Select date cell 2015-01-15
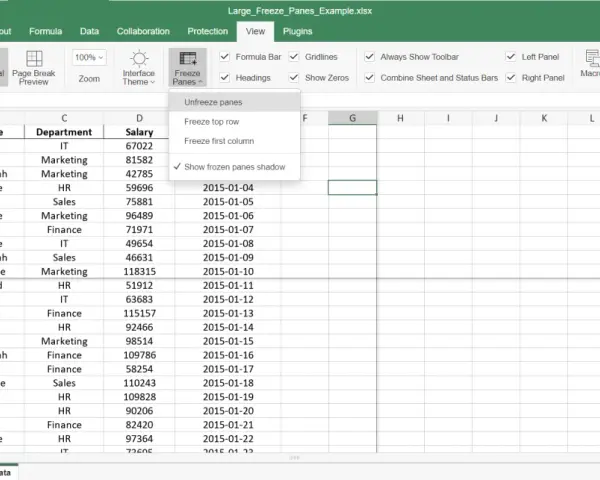This screenshot has width=600, height=480. pos(228,341)
